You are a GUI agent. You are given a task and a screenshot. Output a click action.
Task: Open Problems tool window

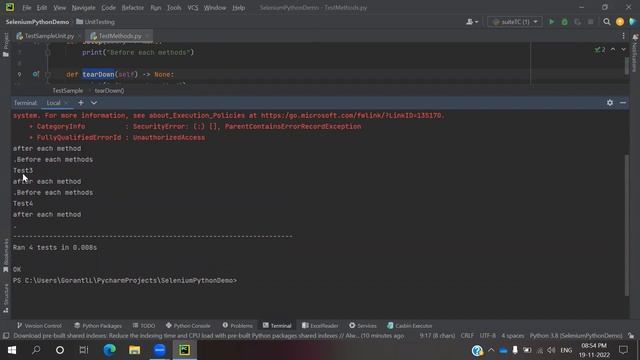pyautogui.click(x=238, y=326)
